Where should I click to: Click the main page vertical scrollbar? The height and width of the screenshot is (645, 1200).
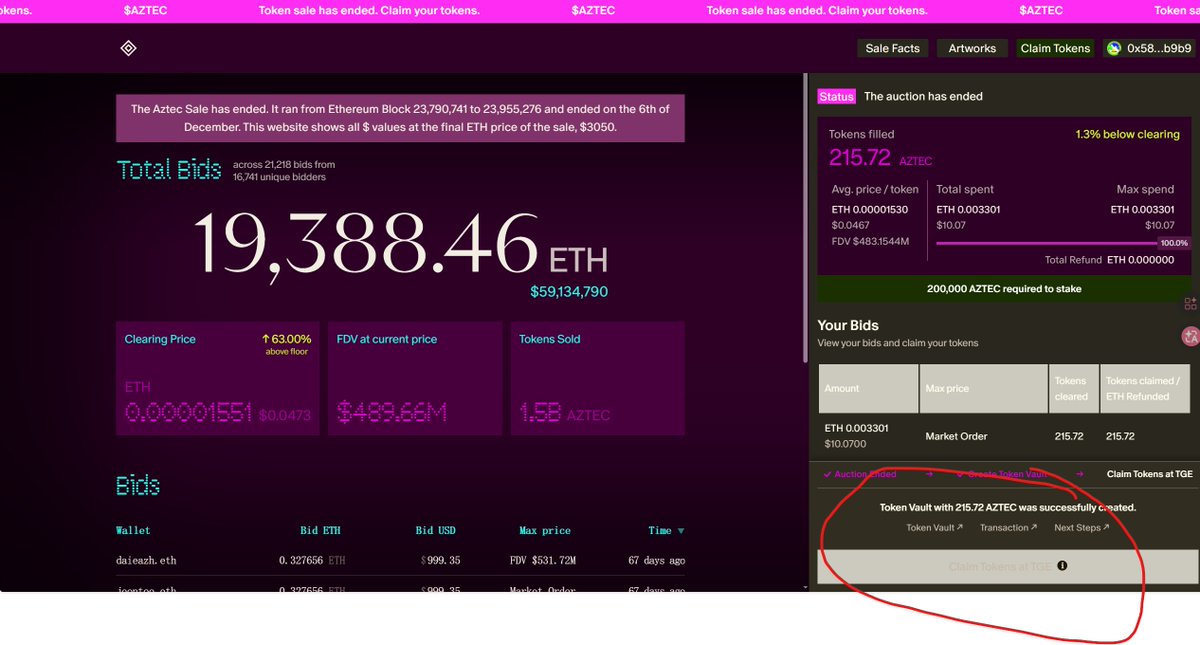[x=803, y=220]
